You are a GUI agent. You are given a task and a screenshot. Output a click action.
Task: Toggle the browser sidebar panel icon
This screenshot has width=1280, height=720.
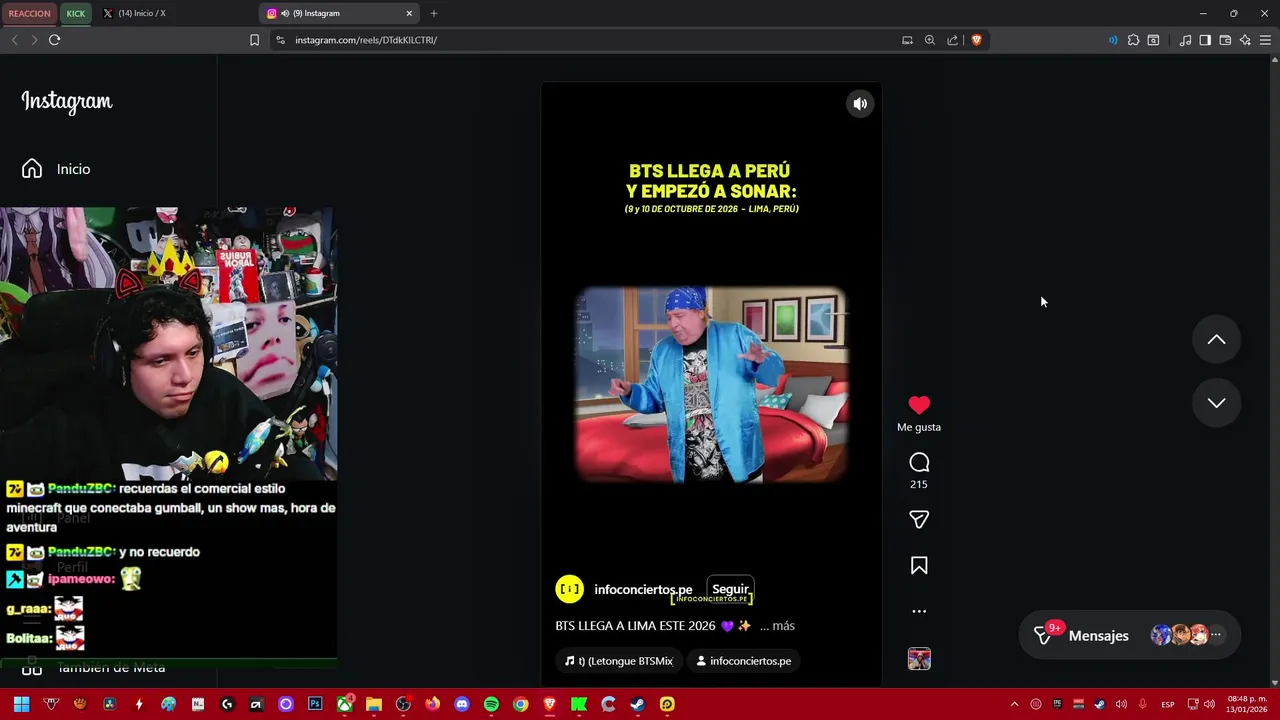(x=1205, y=40)
